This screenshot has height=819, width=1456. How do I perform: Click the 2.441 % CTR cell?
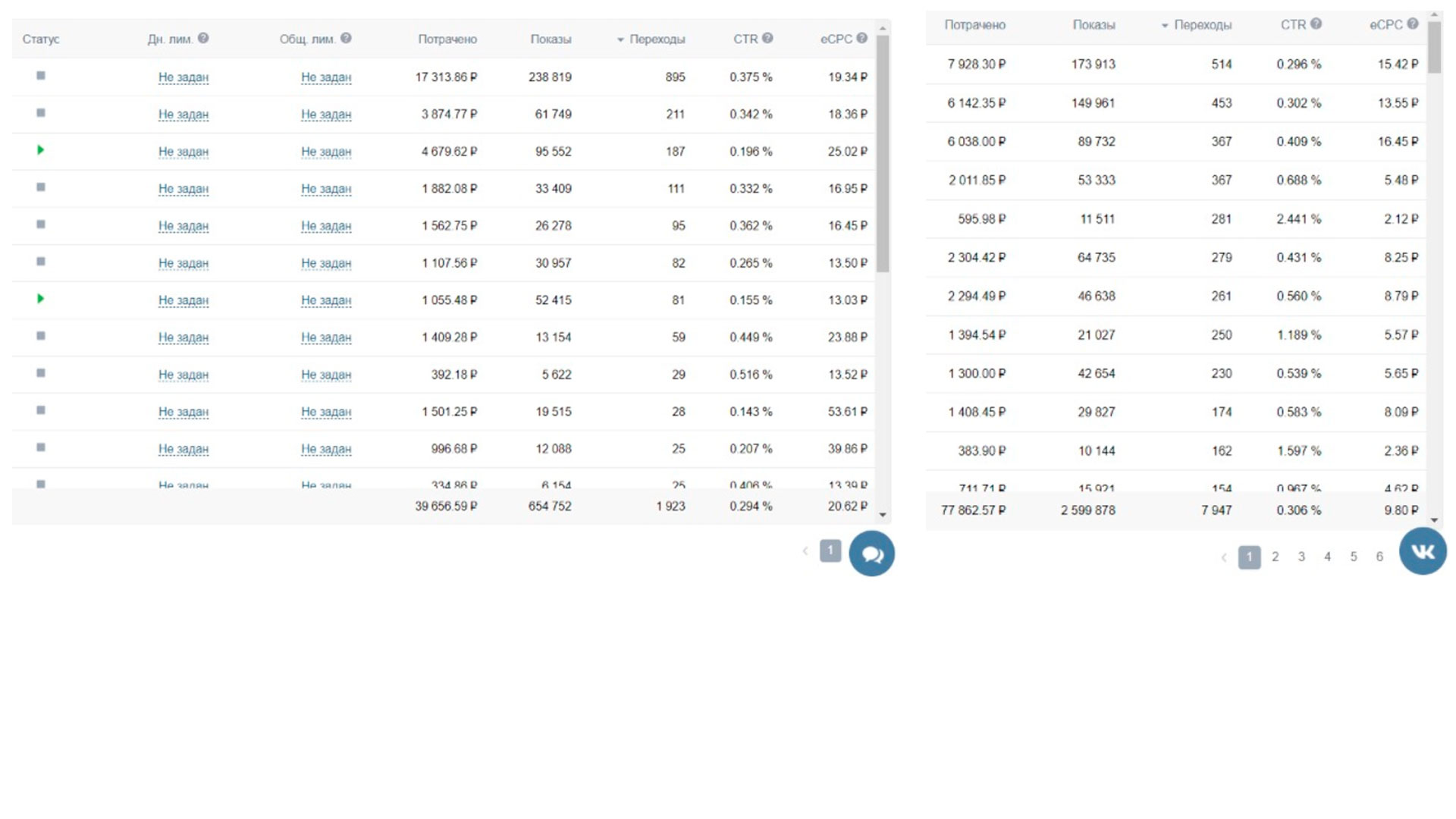[x=1298, y=219]
